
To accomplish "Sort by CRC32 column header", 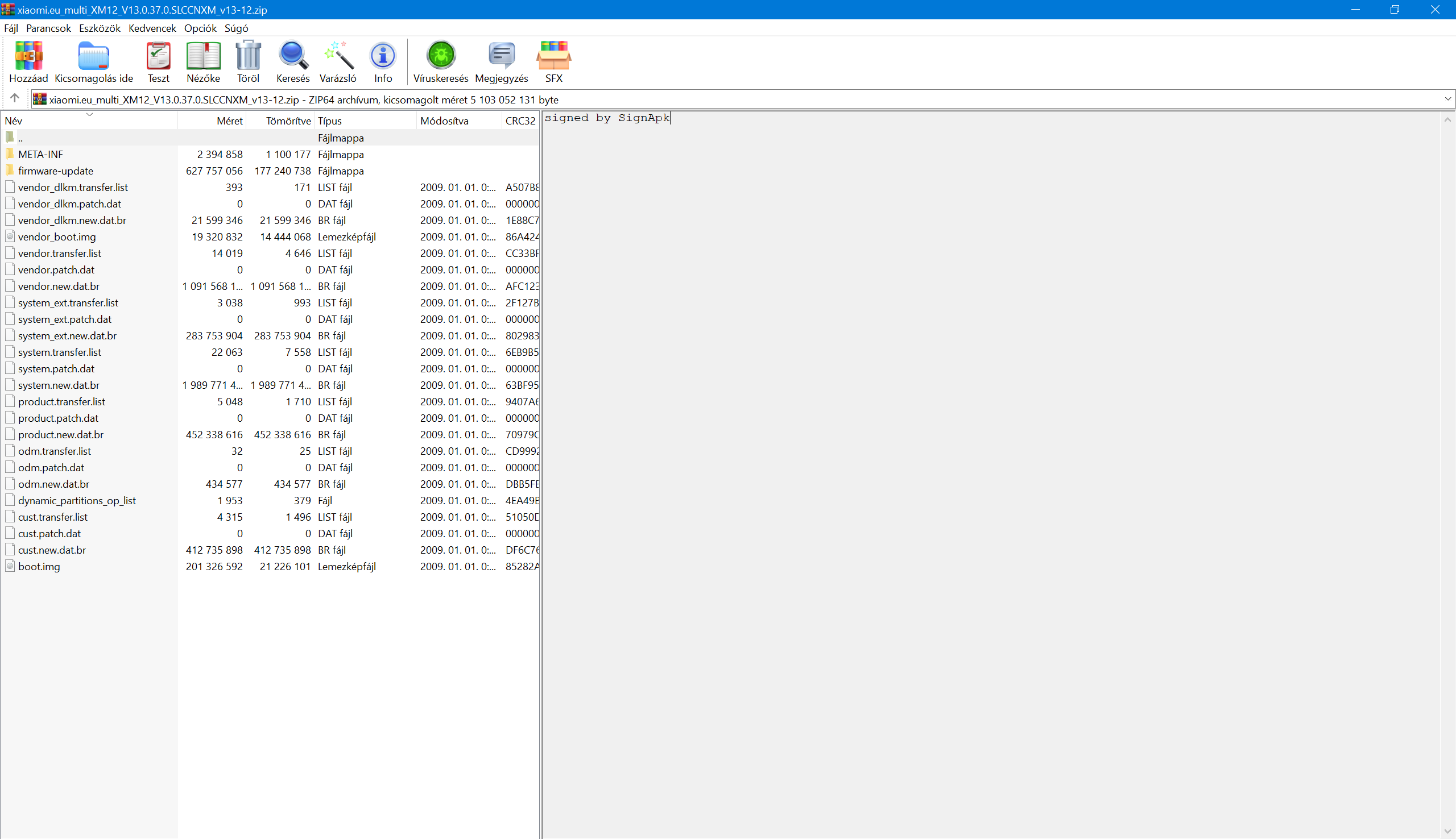I will click(520, 121).
